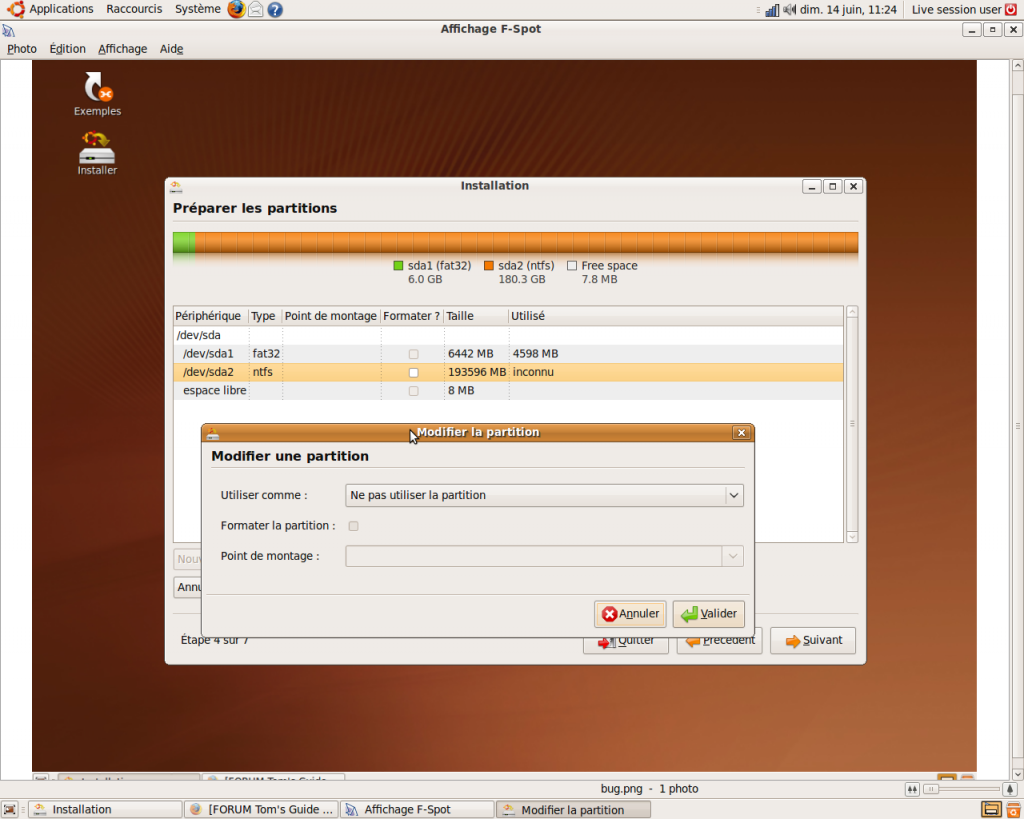This screenshot has width=1024, height=819.
Task: Click the green sda1 segment in partition bar
Action: 184,242
